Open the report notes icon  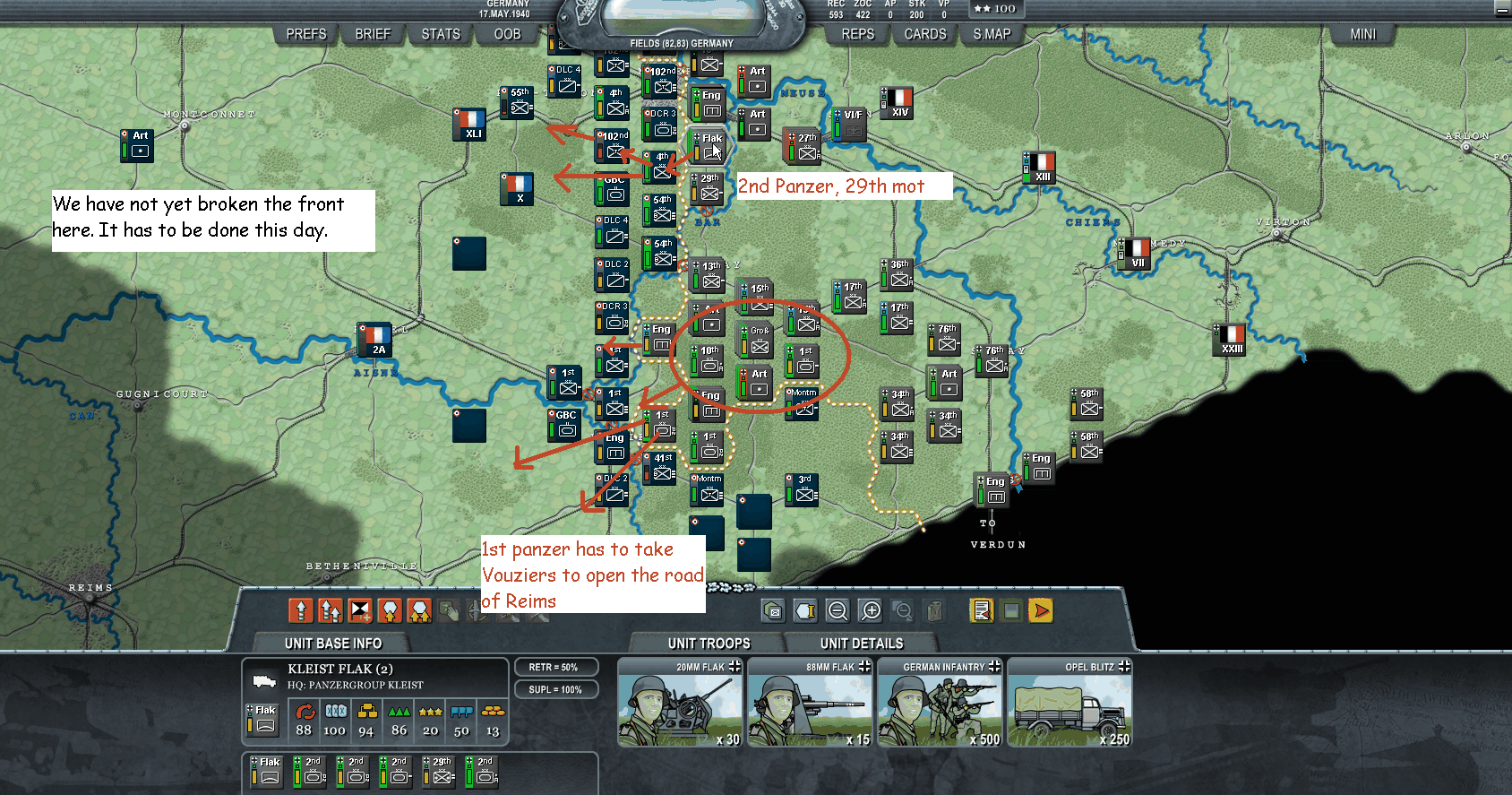(x=982, y=610)
